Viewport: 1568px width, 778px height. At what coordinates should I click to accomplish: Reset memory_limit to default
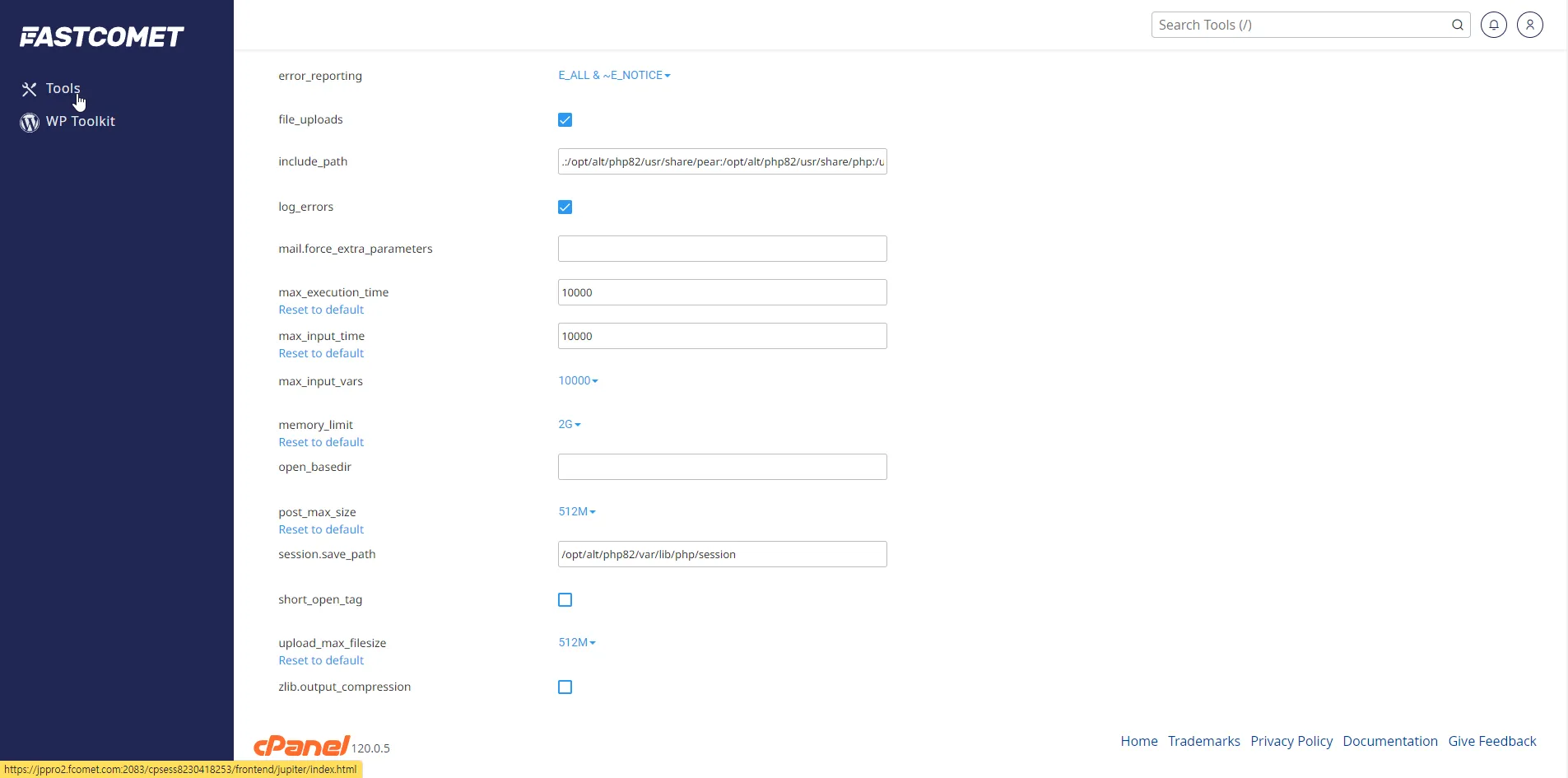pos(321,442)
